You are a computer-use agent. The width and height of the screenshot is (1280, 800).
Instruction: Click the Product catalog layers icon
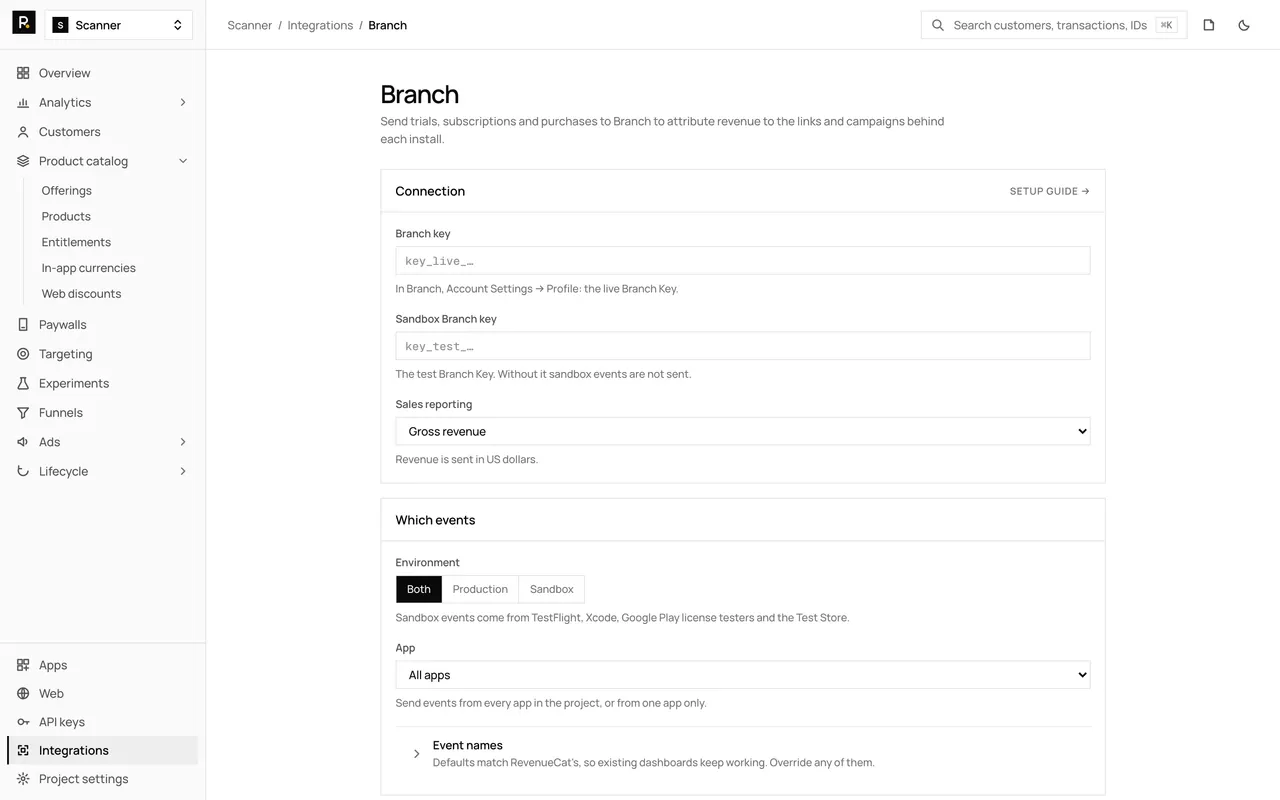23,161
